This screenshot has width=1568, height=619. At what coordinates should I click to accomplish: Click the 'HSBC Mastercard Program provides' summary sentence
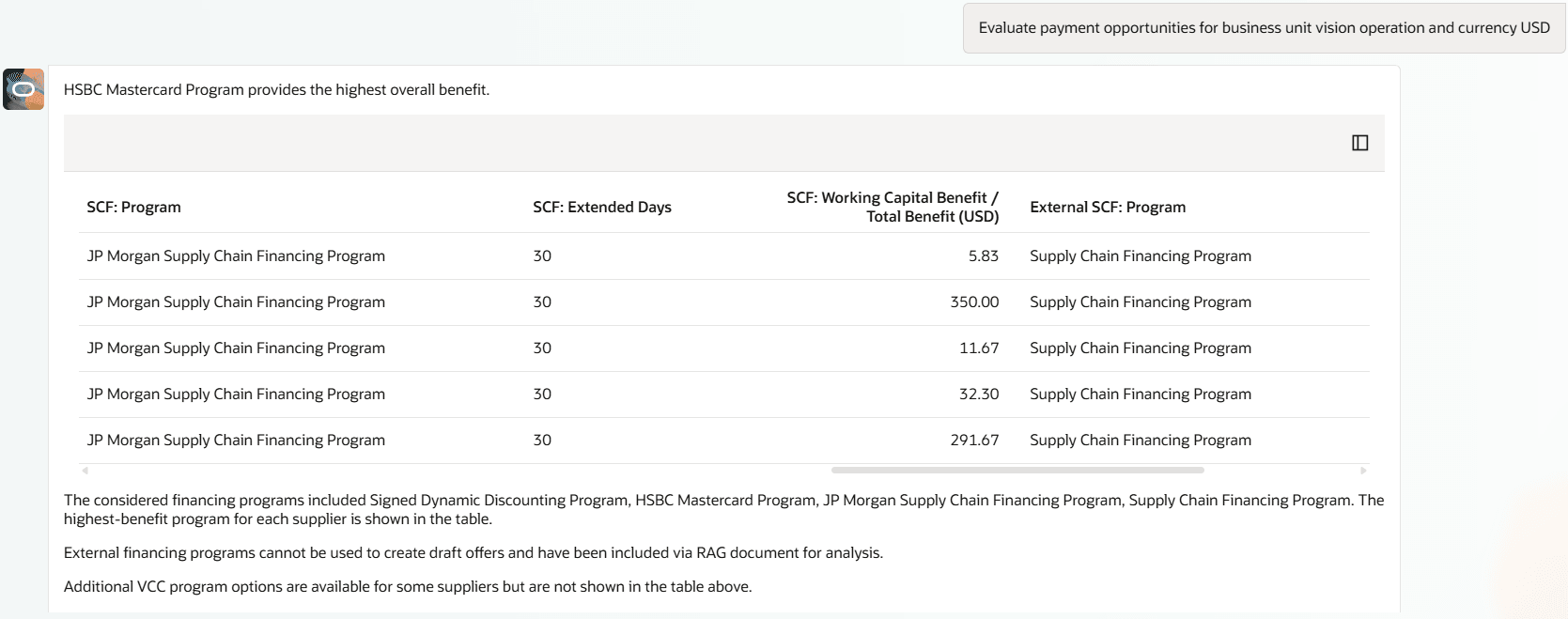(276, 89)
